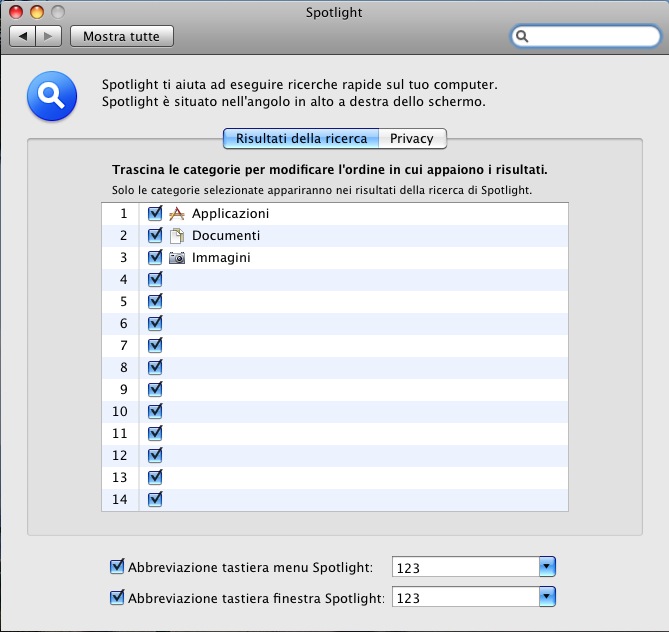Toggle the checkbox in row 13
669x632 pixels.
tap(155, 477)
